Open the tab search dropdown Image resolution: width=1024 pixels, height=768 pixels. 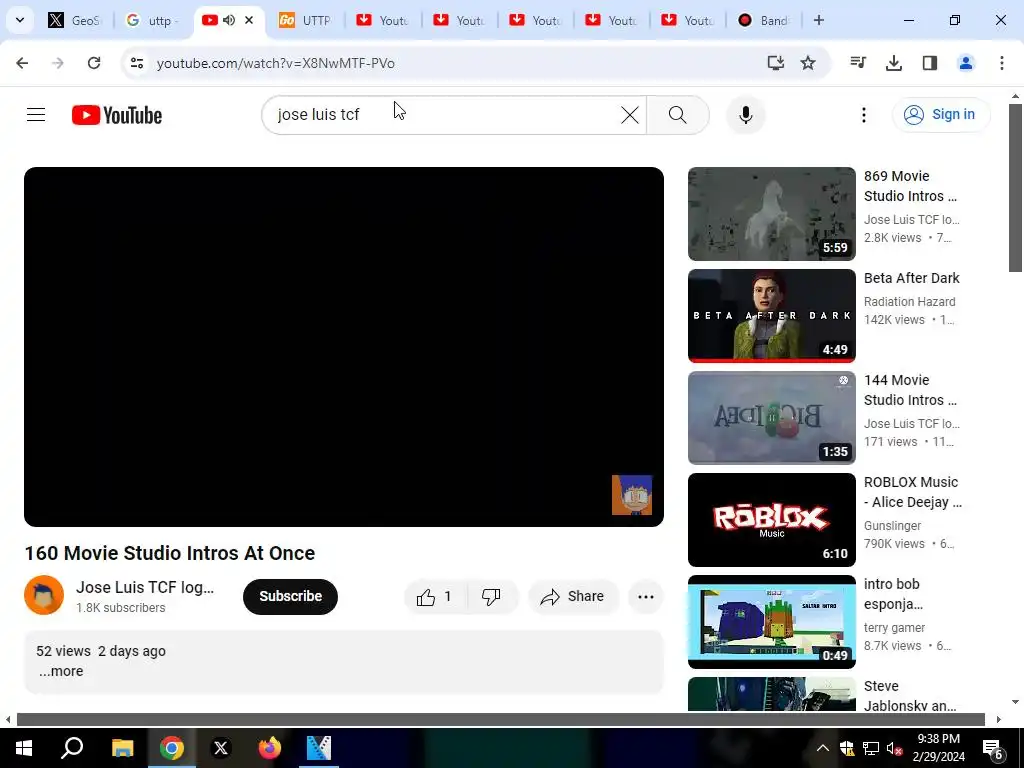tap(20, 20)
